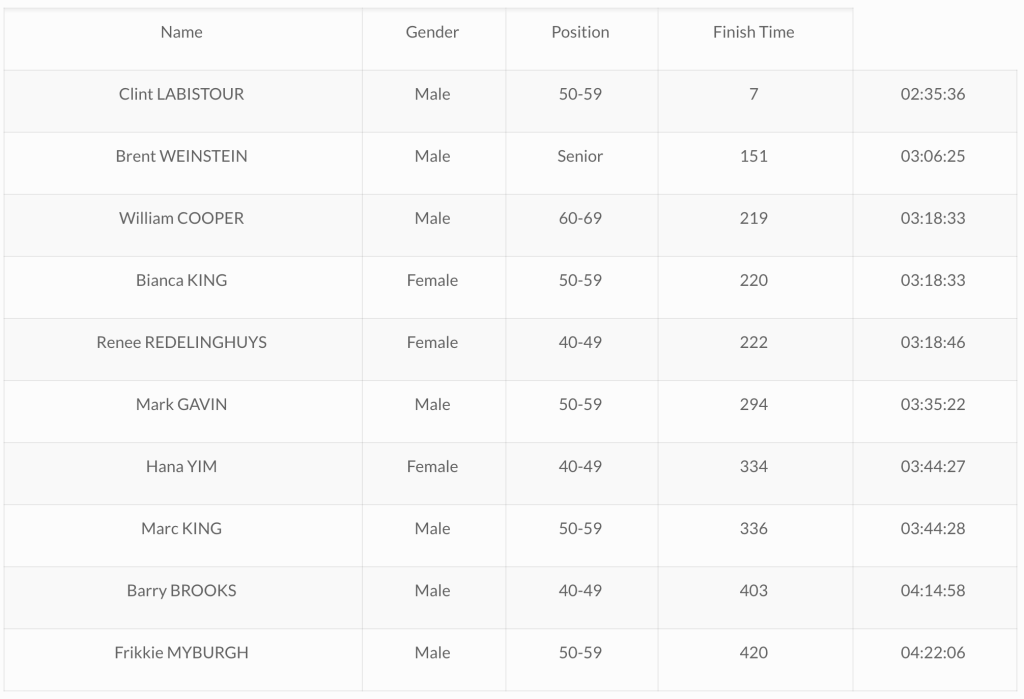
Task: Choose Barry BROOKS in the list
Action: 181,590
